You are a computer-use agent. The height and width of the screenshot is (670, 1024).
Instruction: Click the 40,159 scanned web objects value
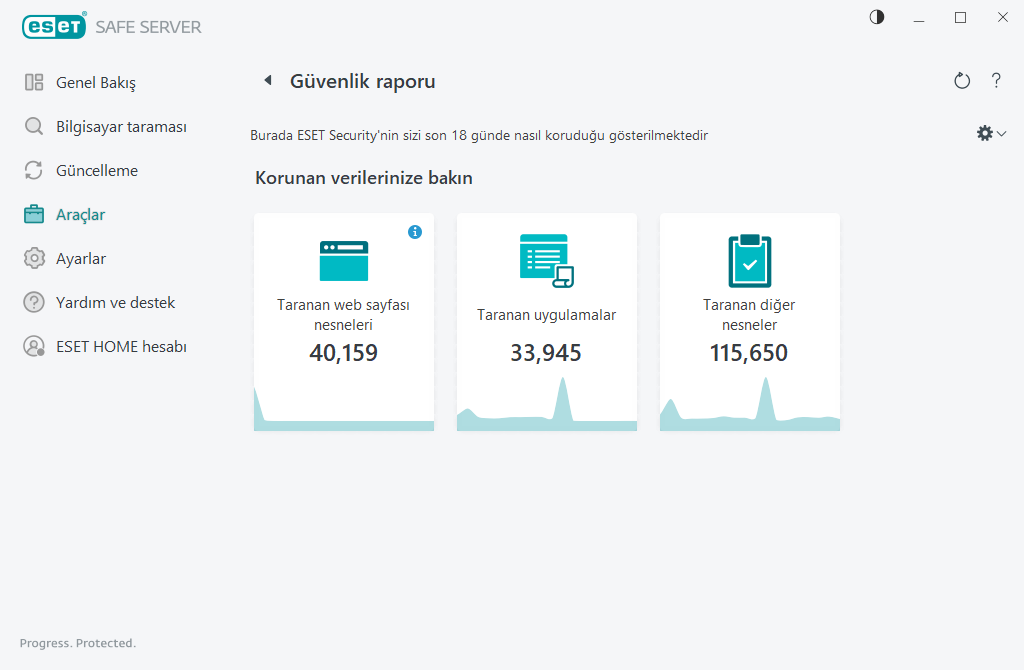[344, 353]
